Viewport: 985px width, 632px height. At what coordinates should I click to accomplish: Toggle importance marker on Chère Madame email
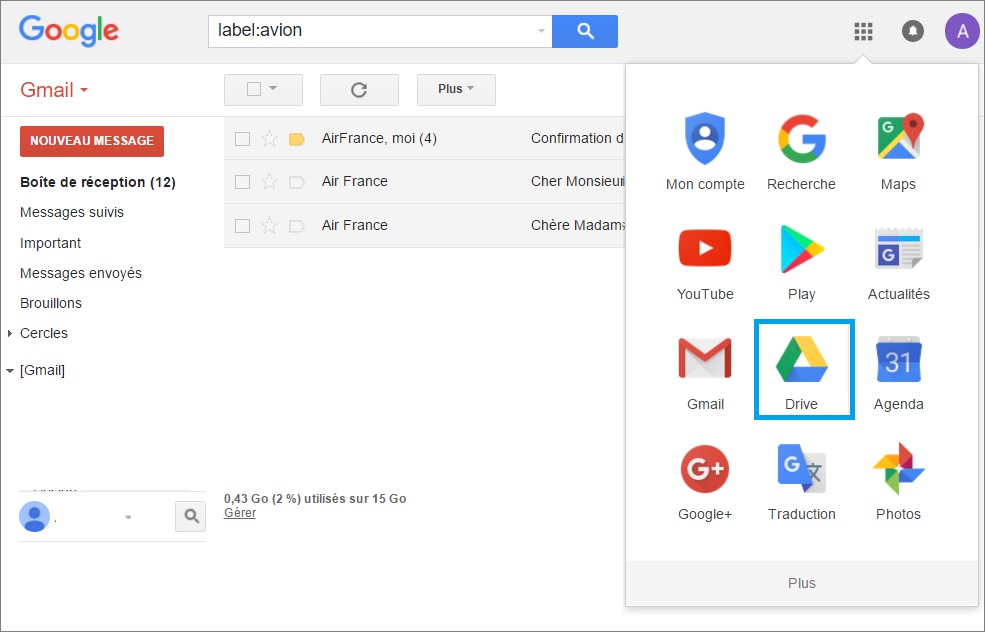pyautogui.click(x=297, y=226)
